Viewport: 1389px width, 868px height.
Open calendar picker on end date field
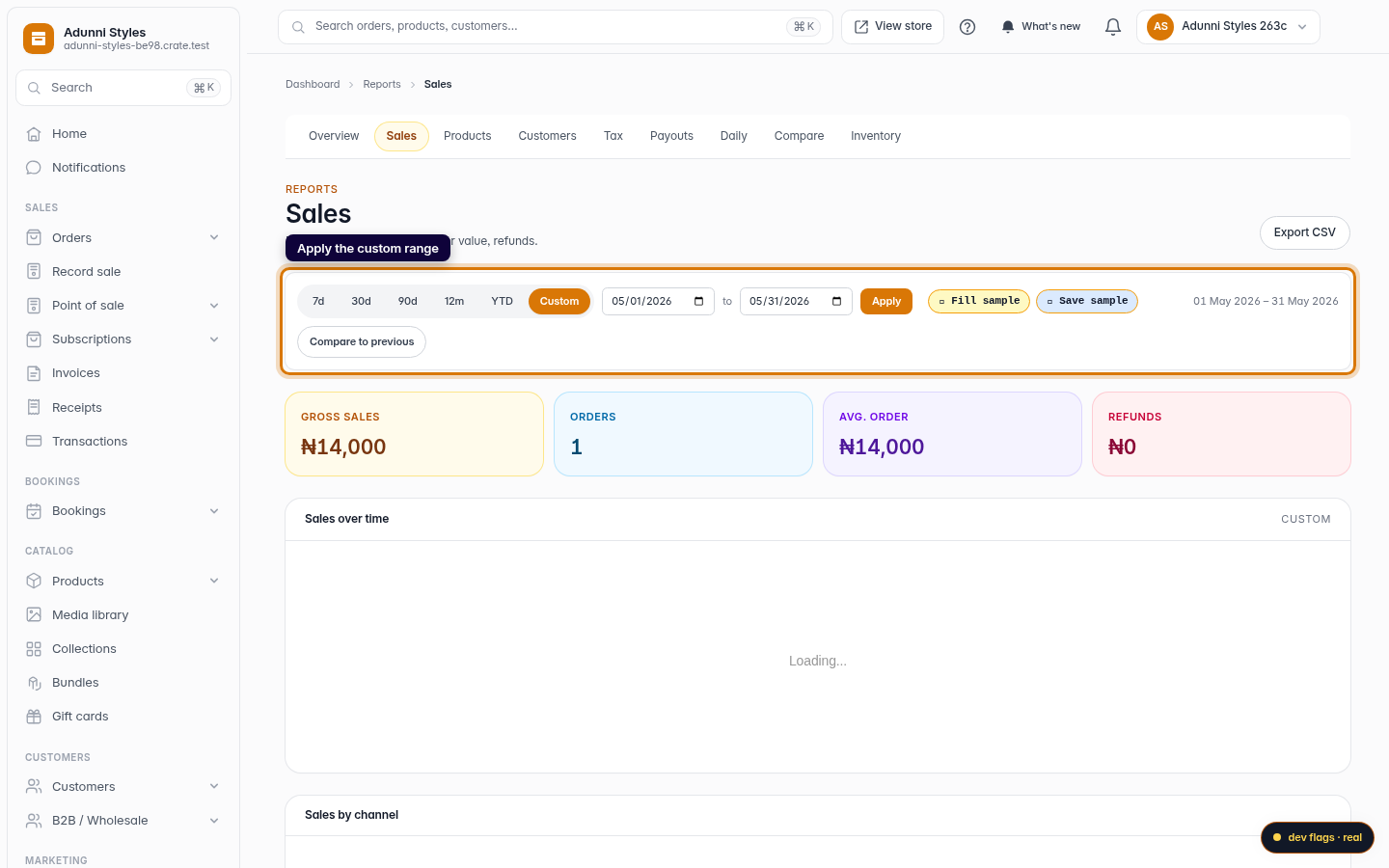tap(836, 301)
